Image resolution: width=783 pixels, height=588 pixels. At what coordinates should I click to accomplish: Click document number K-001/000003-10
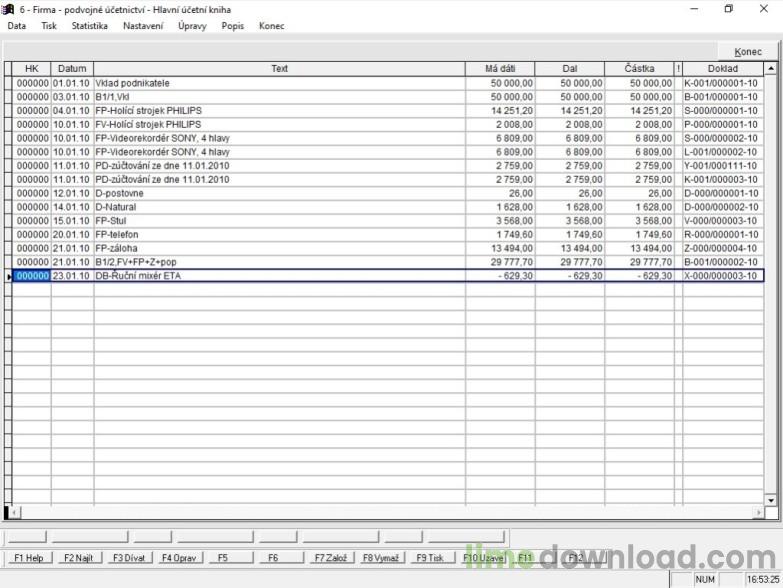721,179
